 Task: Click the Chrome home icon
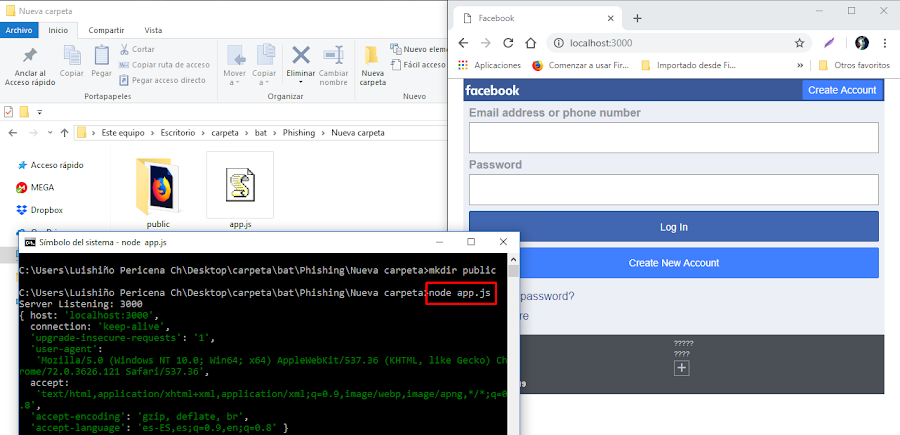(x=531, y=43)
